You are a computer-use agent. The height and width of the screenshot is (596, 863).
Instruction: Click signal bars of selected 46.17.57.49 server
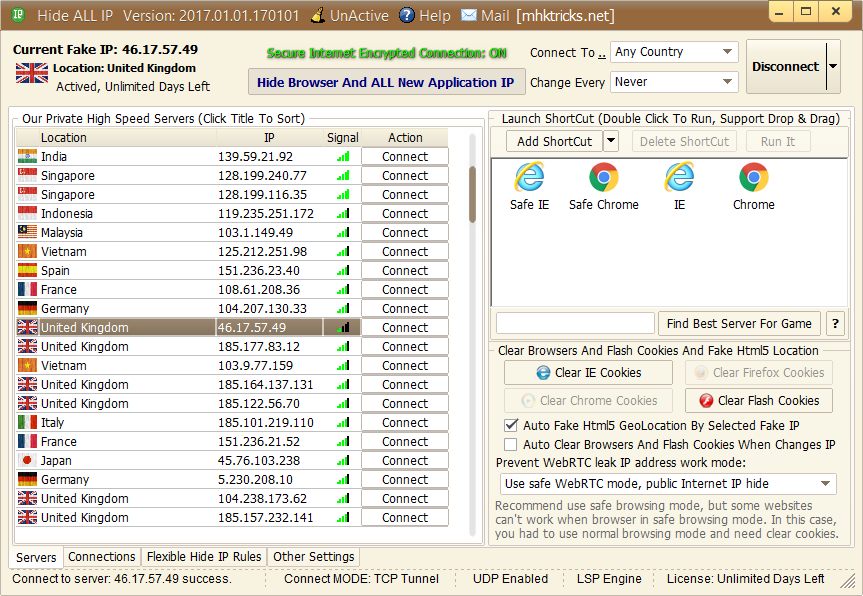343,327
